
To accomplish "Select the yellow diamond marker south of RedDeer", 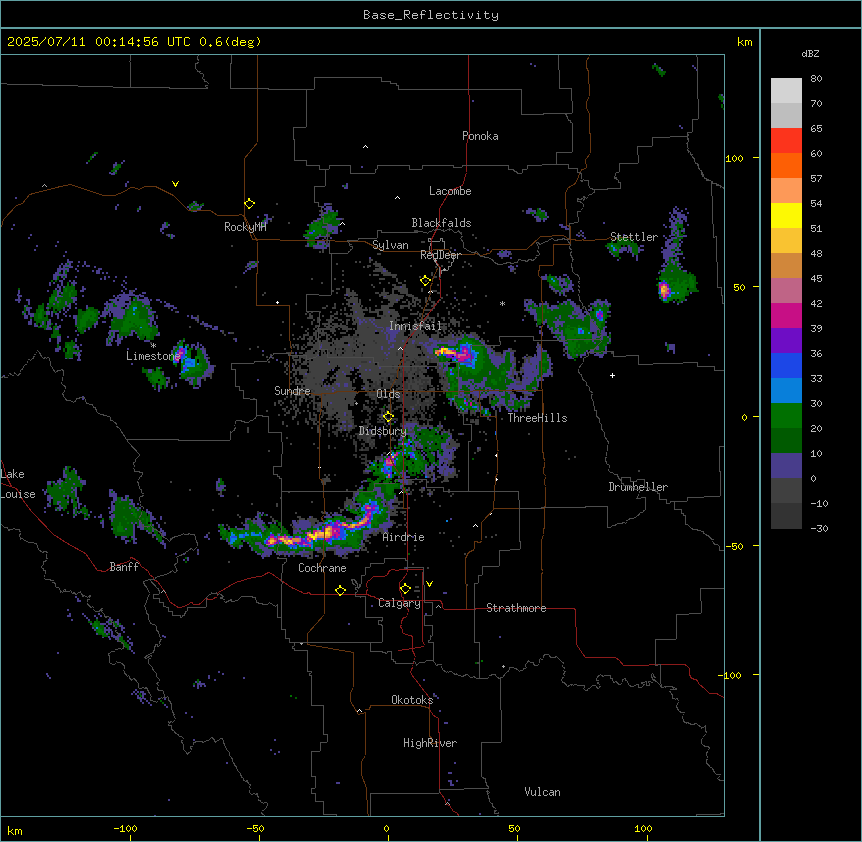I will pyautogui.click(x=425, y=281).
